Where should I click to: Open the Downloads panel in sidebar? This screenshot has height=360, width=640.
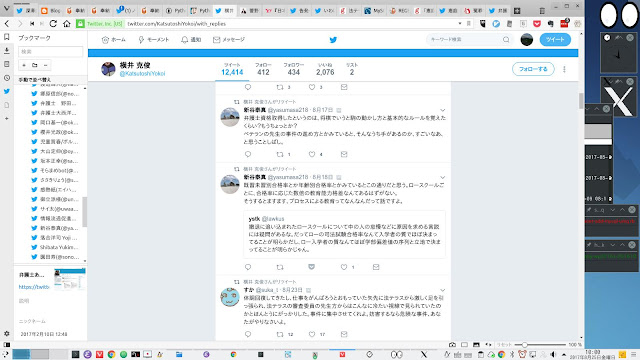[7, 51]
